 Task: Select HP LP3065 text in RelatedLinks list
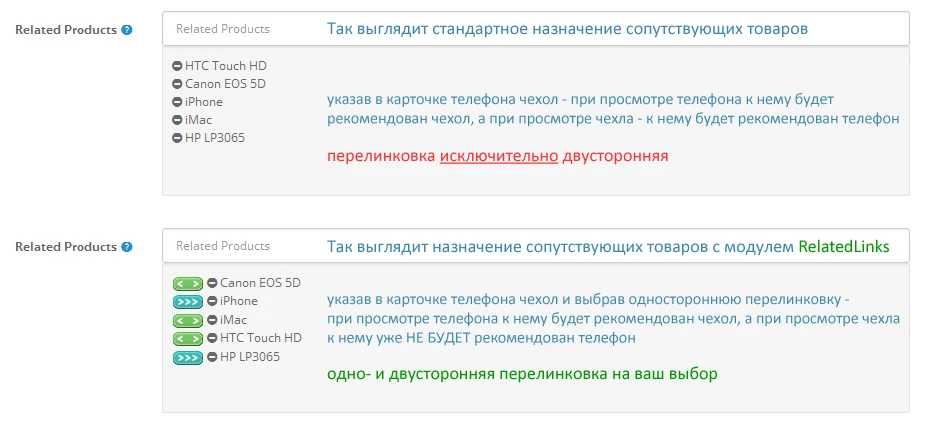click(x=250, y=357)
